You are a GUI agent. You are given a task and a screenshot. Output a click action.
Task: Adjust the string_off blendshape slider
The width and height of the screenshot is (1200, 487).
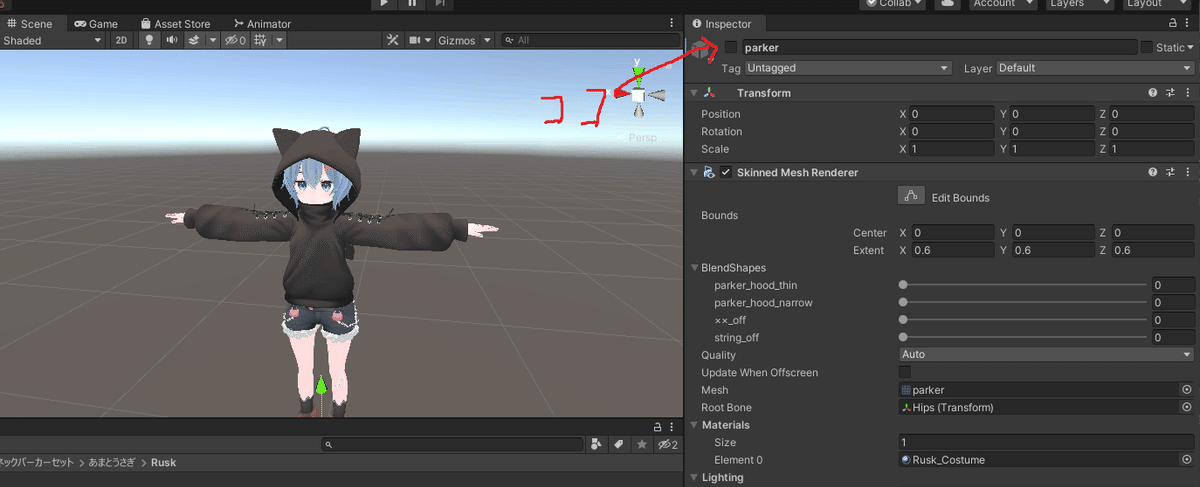[1024, 338]
